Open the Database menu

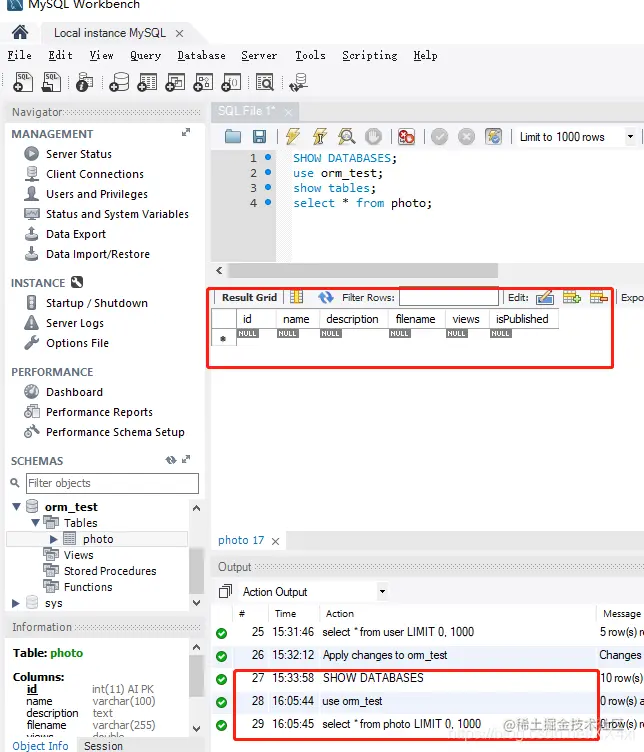201,55
